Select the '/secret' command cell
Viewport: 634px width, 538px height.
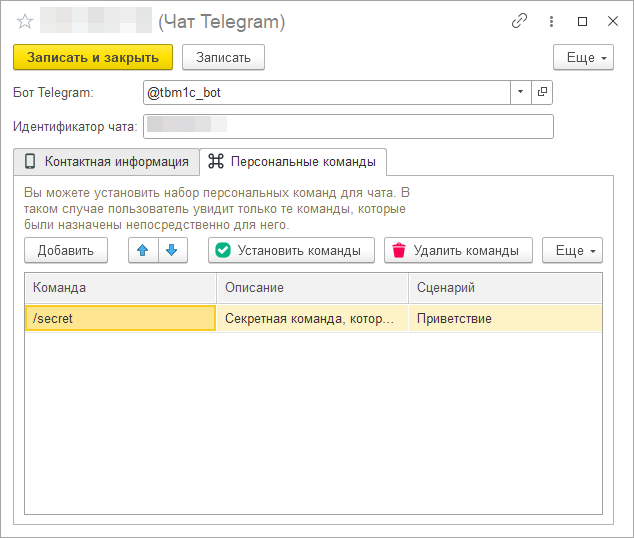tap(120, 318)
